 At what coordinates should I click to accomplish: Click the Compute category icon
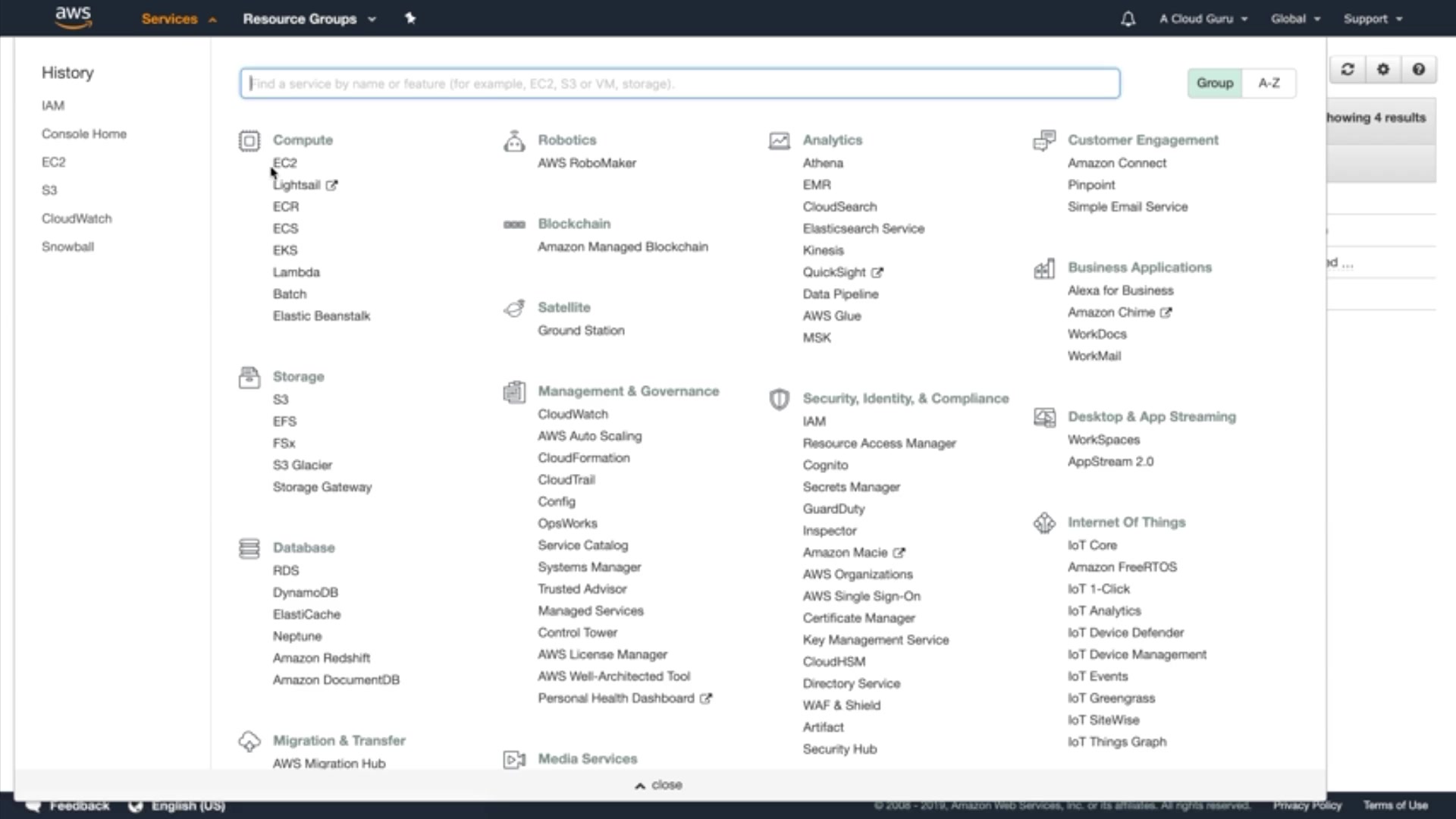[x=249, y=141]
